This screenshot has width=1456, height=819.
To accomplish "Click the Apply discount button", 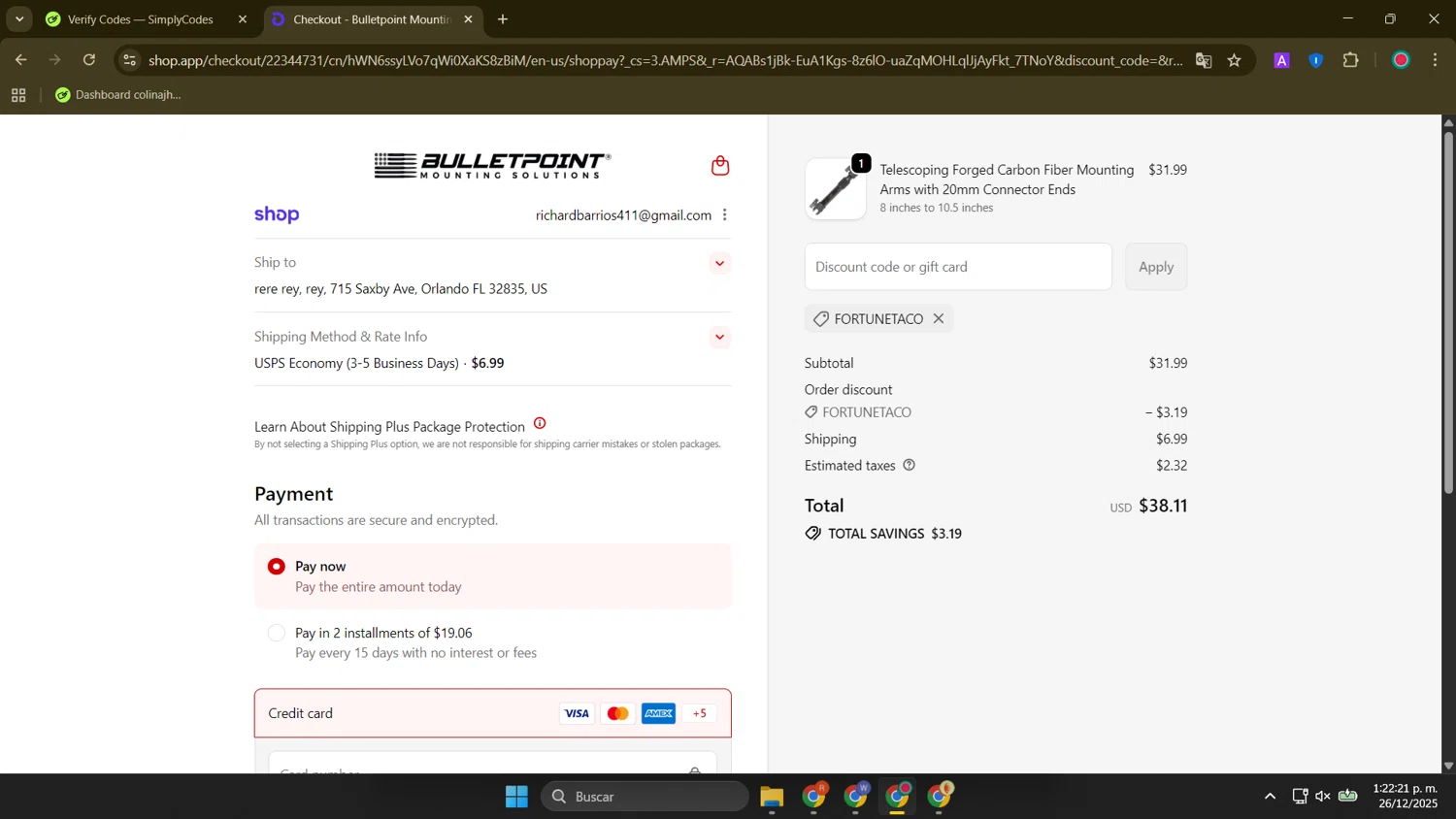I will [1156, 267].
